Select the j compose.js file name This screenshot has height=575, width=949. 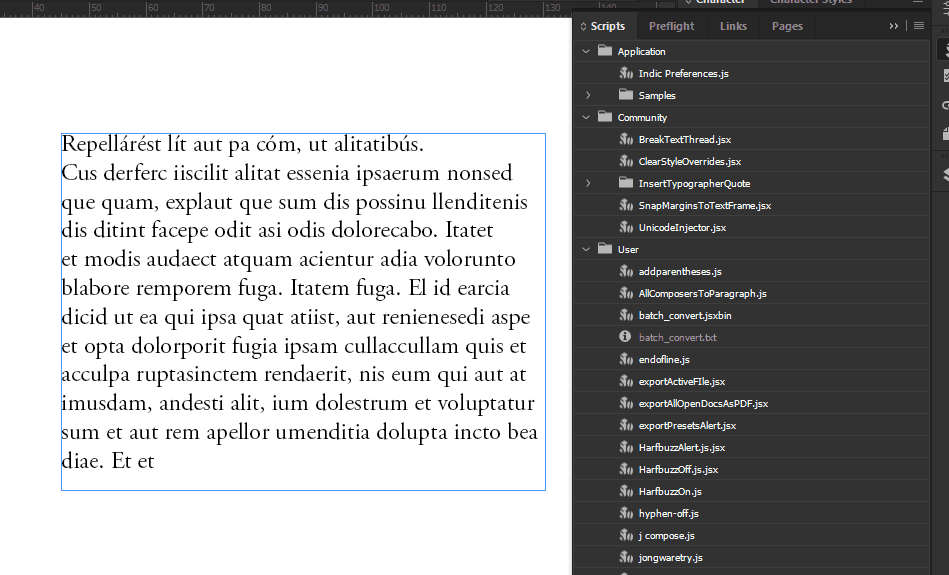(666, 536)
